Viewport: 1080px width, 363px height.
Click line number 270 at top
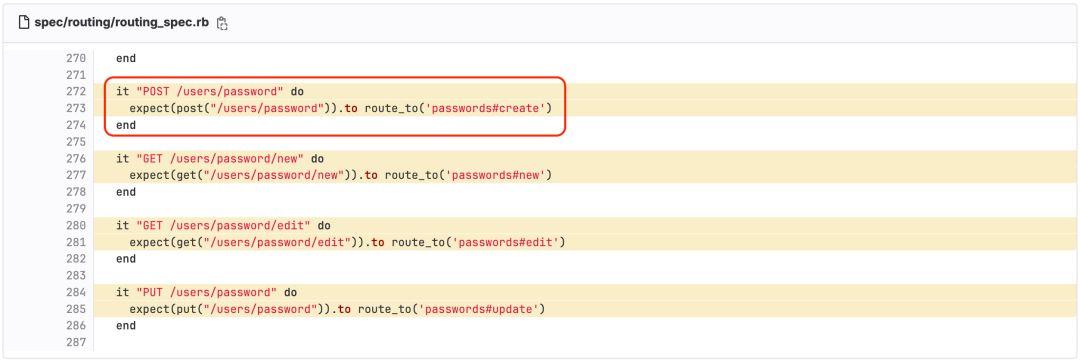point(76,59)
